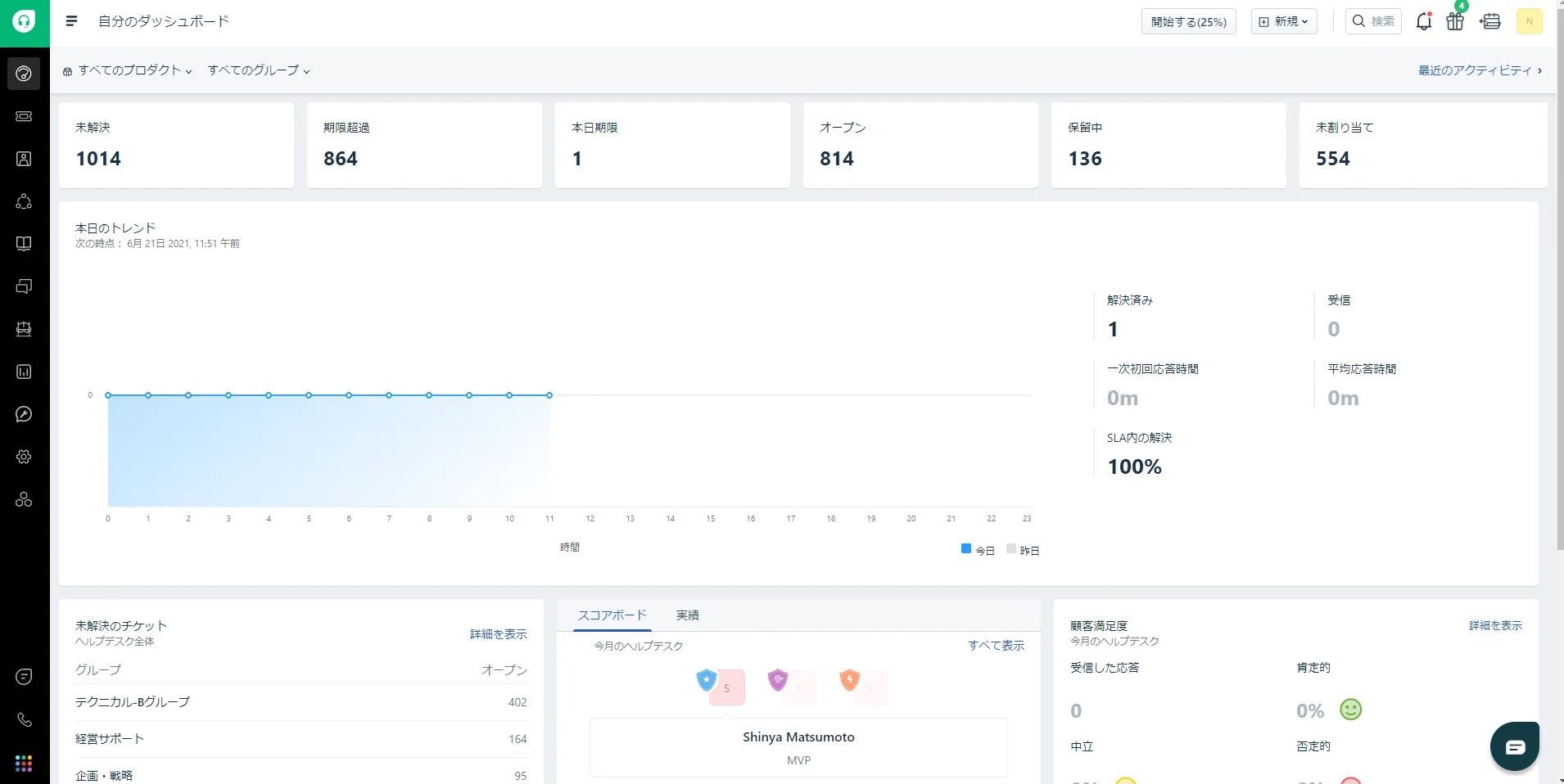Image resolution: width=1564 pixels, height=784 pixels.
Task: Click the blue 今日 legend color swatch
Action: [966, 549]
